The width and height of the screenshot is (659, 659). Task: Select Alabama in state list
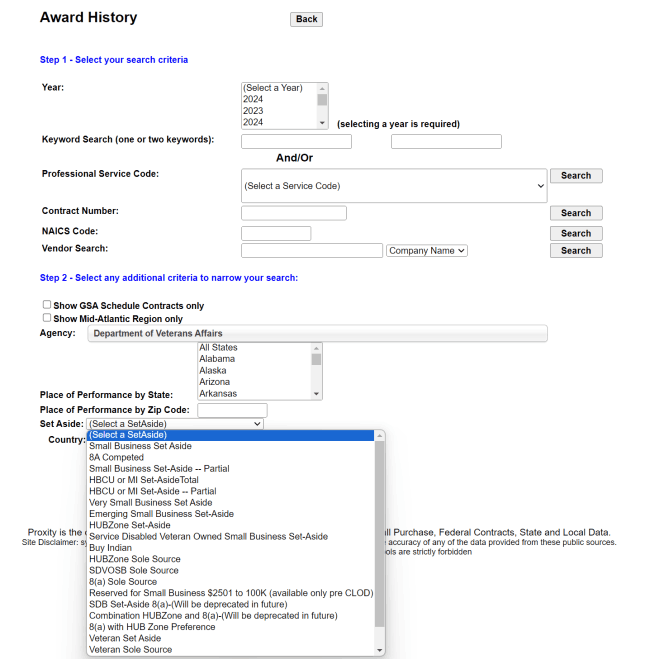coord(255,359)
